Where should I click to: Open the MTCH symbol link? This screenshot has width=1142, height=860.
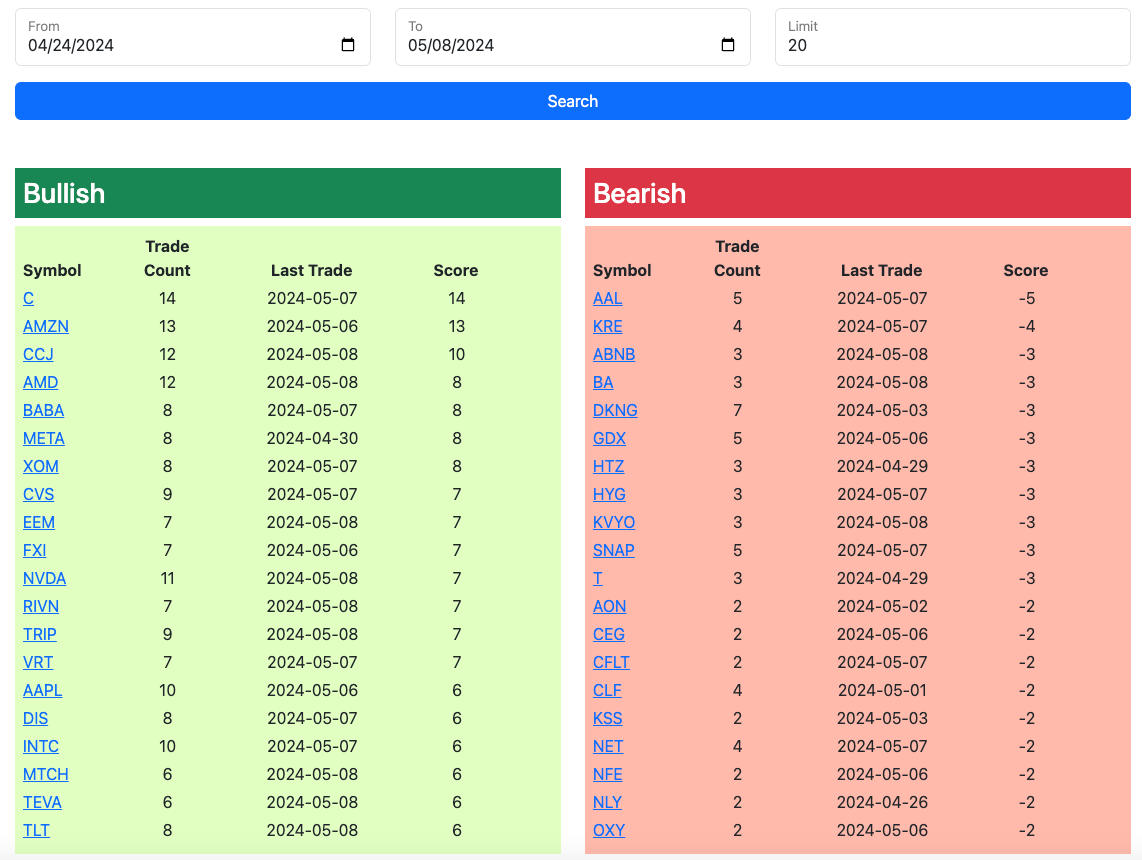pyautogui.click(x=45, y=775)
